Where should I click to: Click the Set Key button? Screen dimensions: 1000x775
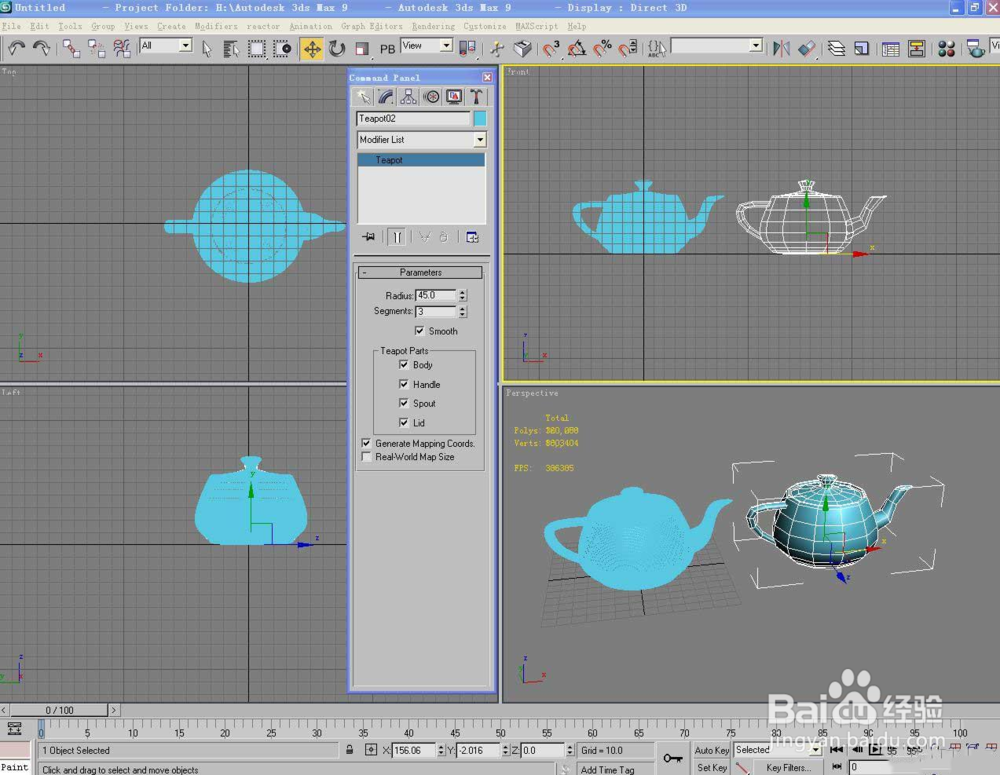tap(712, 767)
